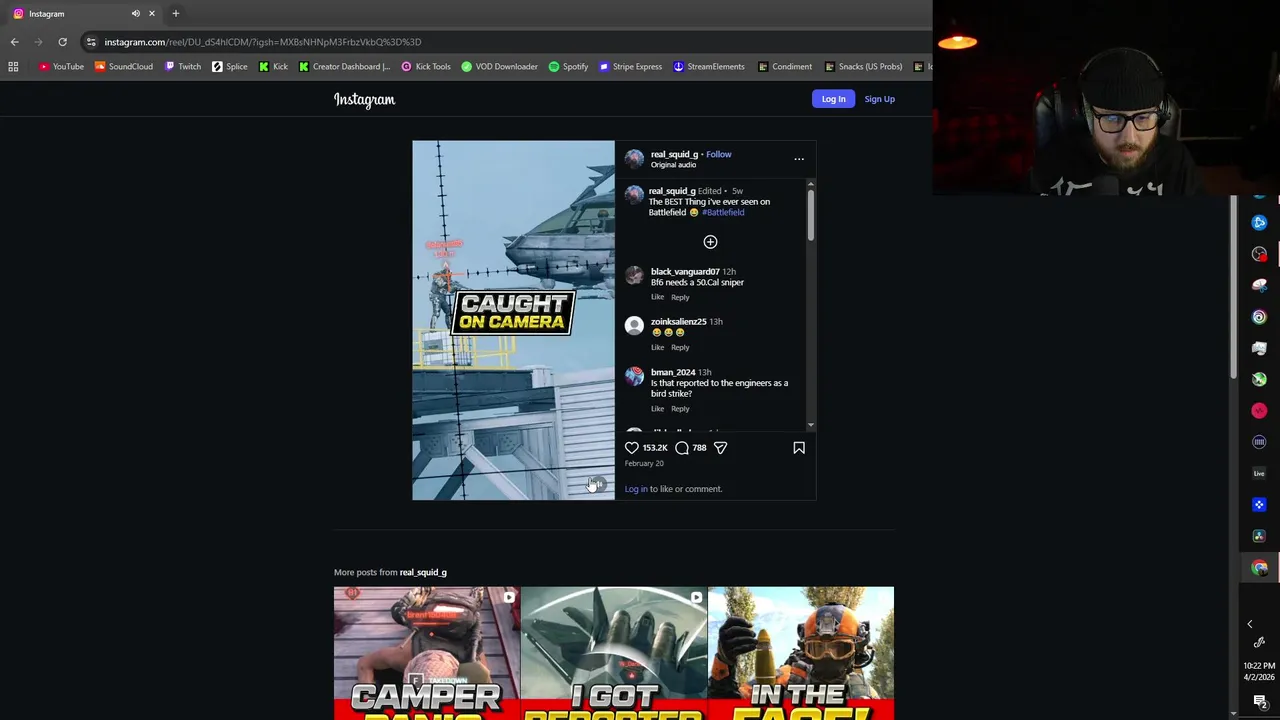
Task: Open the Stripe Express bookmark
Action: 631,66
